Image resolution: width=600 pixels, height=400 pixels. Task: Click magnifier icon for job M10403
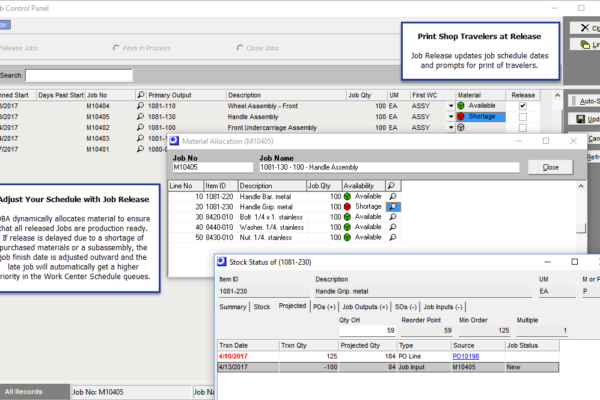click(140, 138)
